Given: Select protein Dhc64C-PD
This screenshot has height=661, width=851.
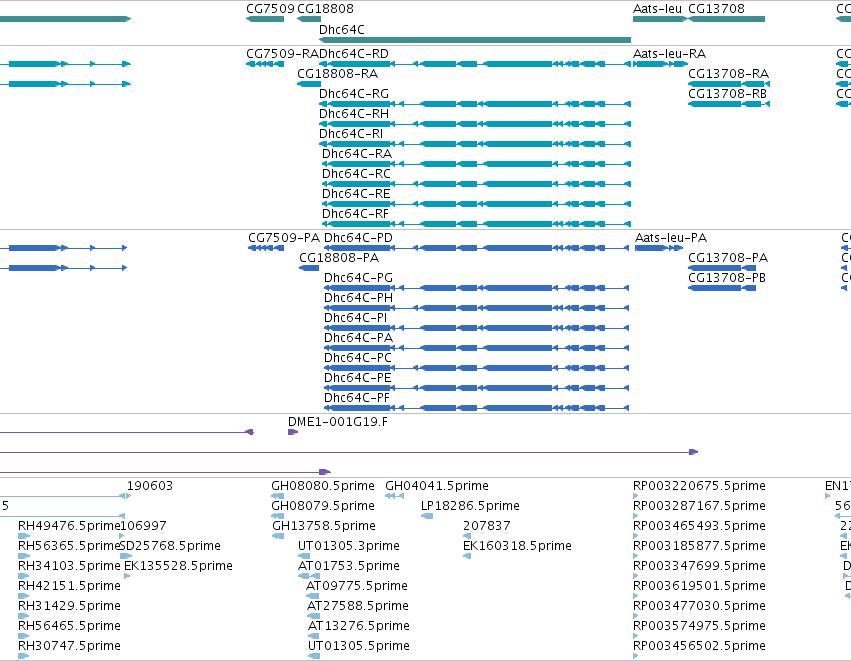Looking at the screenshot, I should 358,238.
